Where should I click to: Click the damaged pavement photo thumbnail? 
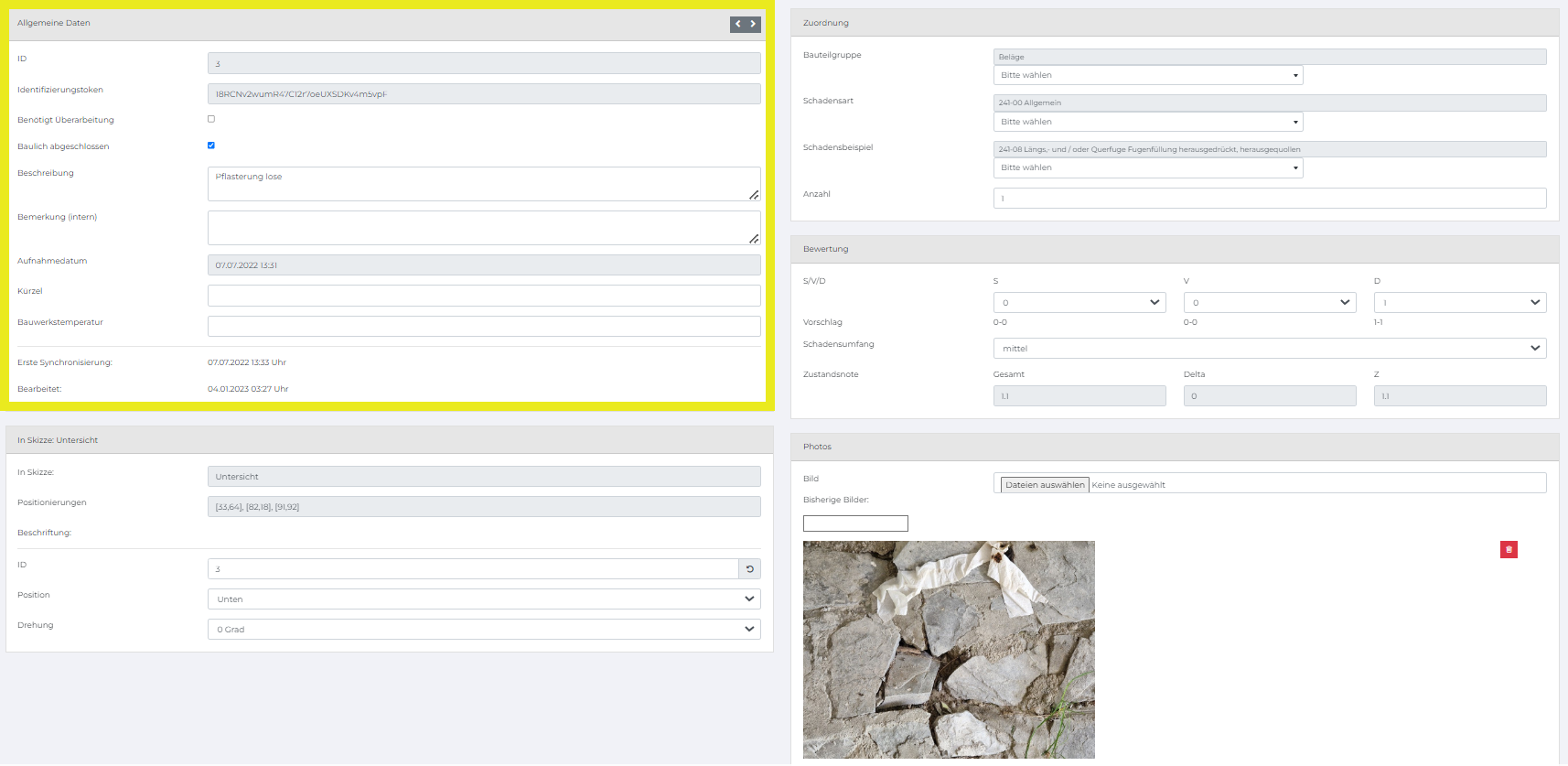tap(949, 650)
